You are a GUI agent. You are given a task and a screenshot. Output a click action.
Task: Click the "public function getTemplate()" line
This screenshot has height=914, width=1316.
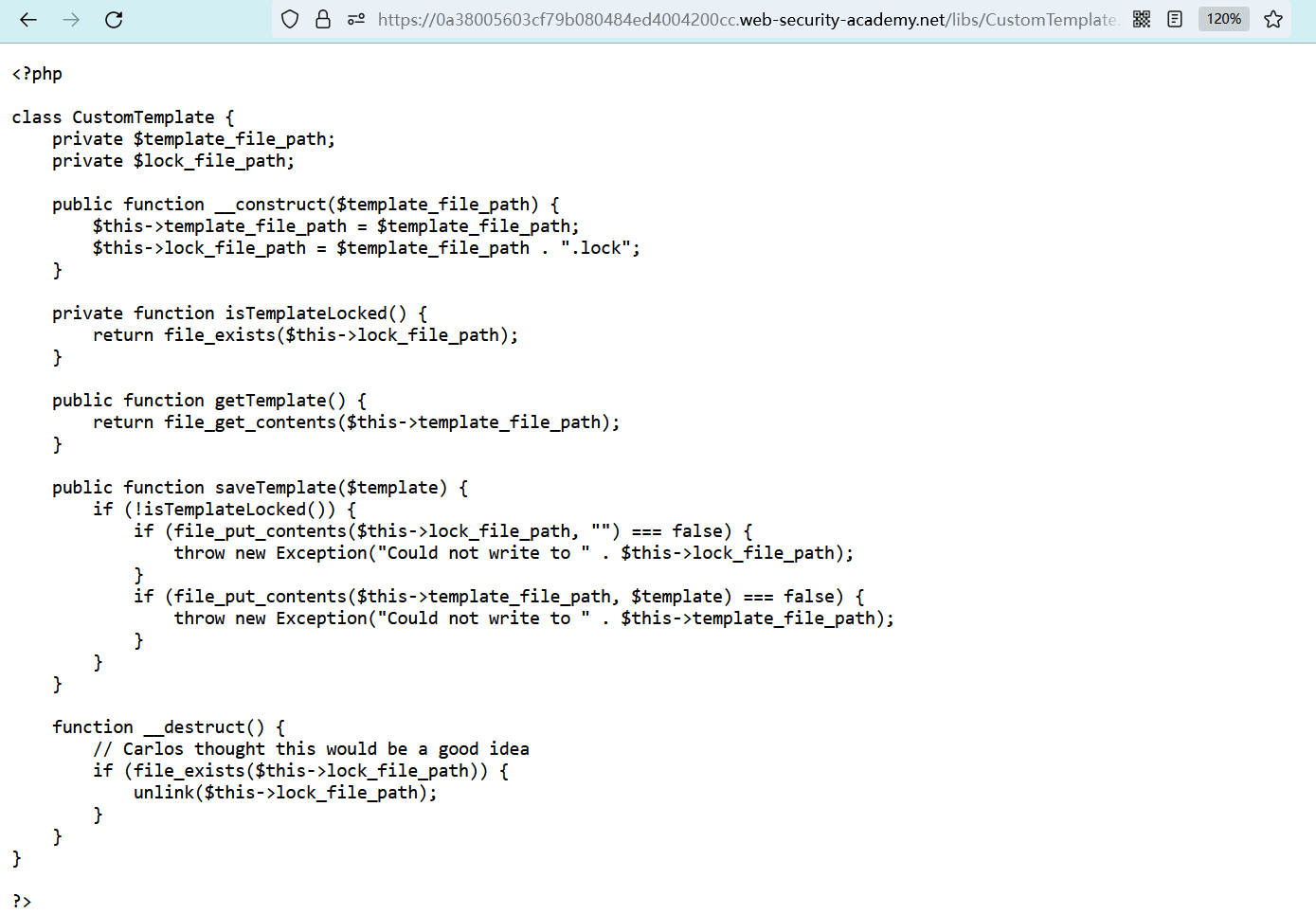(209, 401)
